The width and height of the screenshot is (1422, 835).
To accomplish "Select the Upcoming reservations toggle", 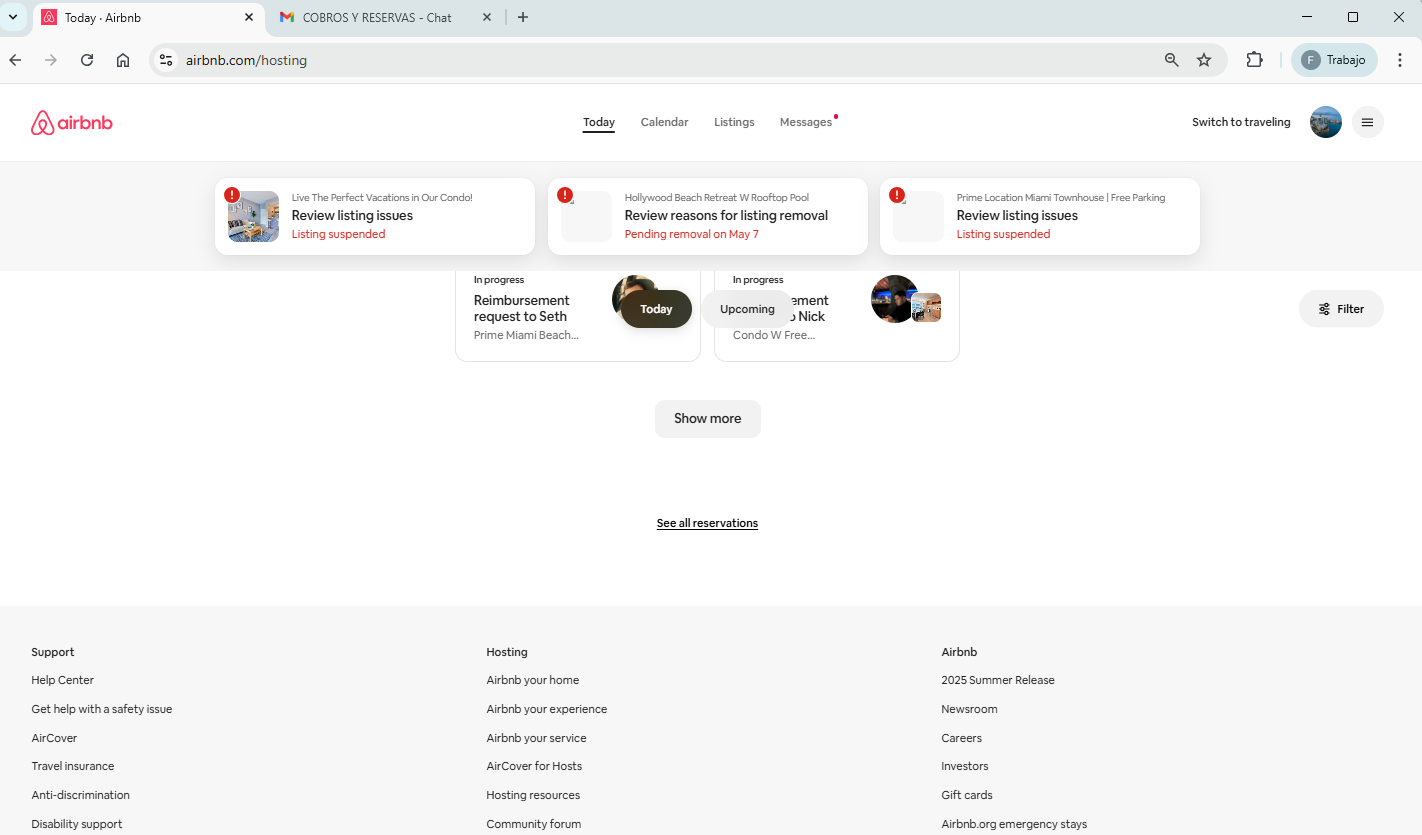I will click(x=747, y=309).
